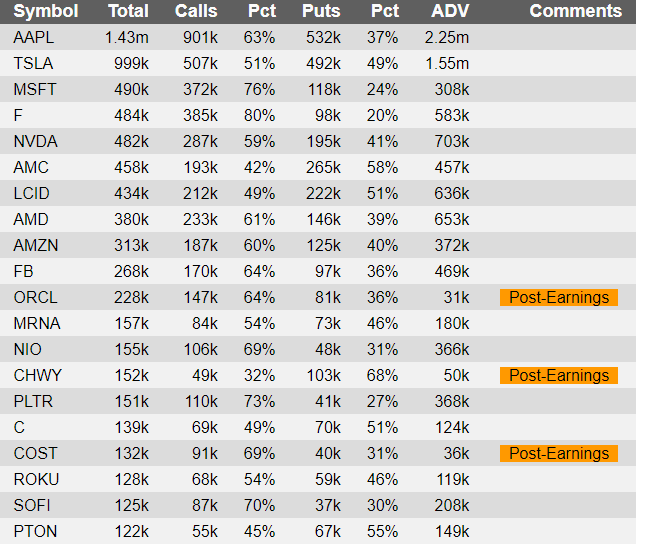Screen dimensions: 663x557
Task: Click the AMZN ticker symbol
Action: click(x=35, y=245)
